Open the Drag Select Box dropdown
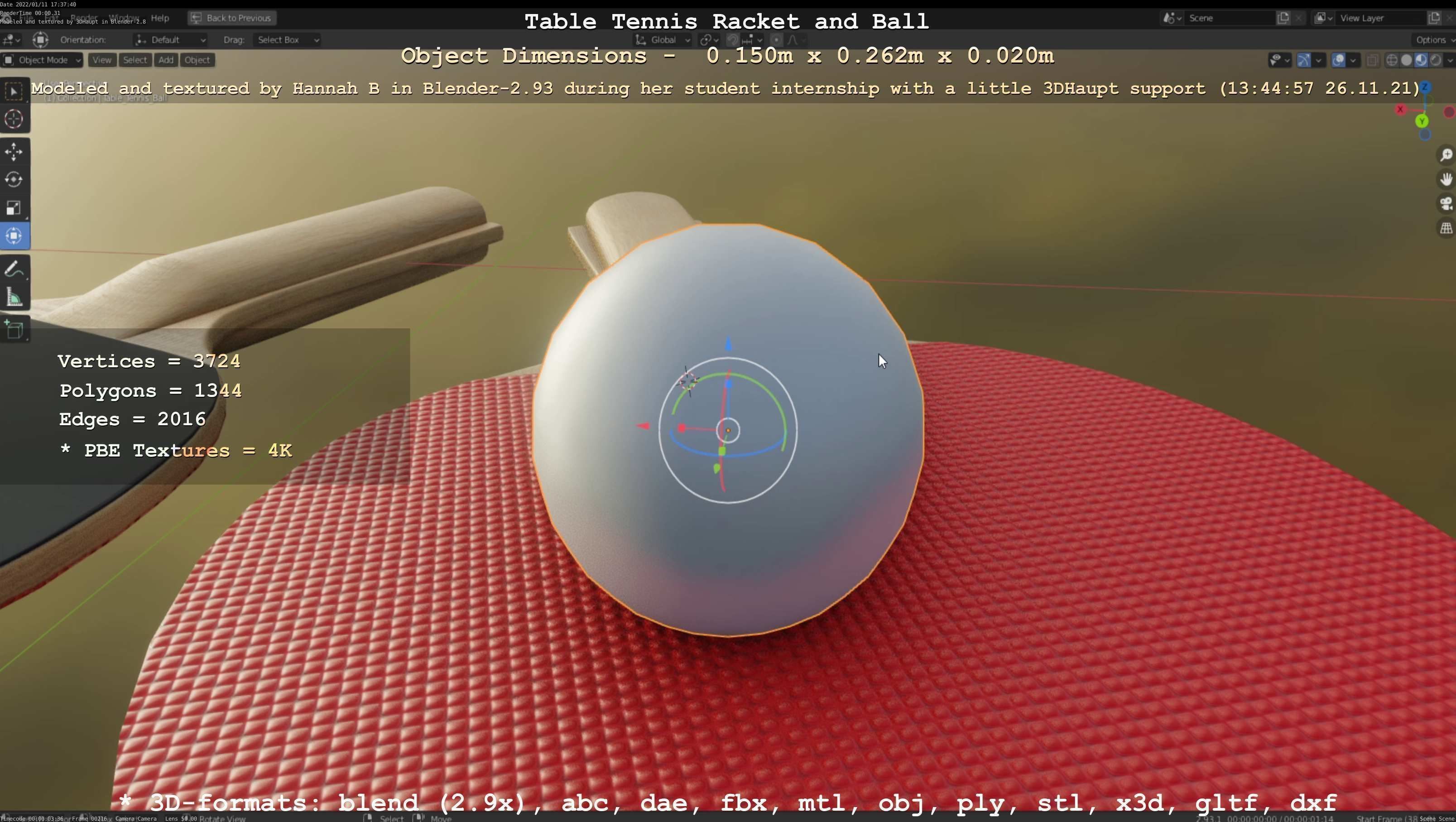This screenshot has width=1456, height=822. 287,40
